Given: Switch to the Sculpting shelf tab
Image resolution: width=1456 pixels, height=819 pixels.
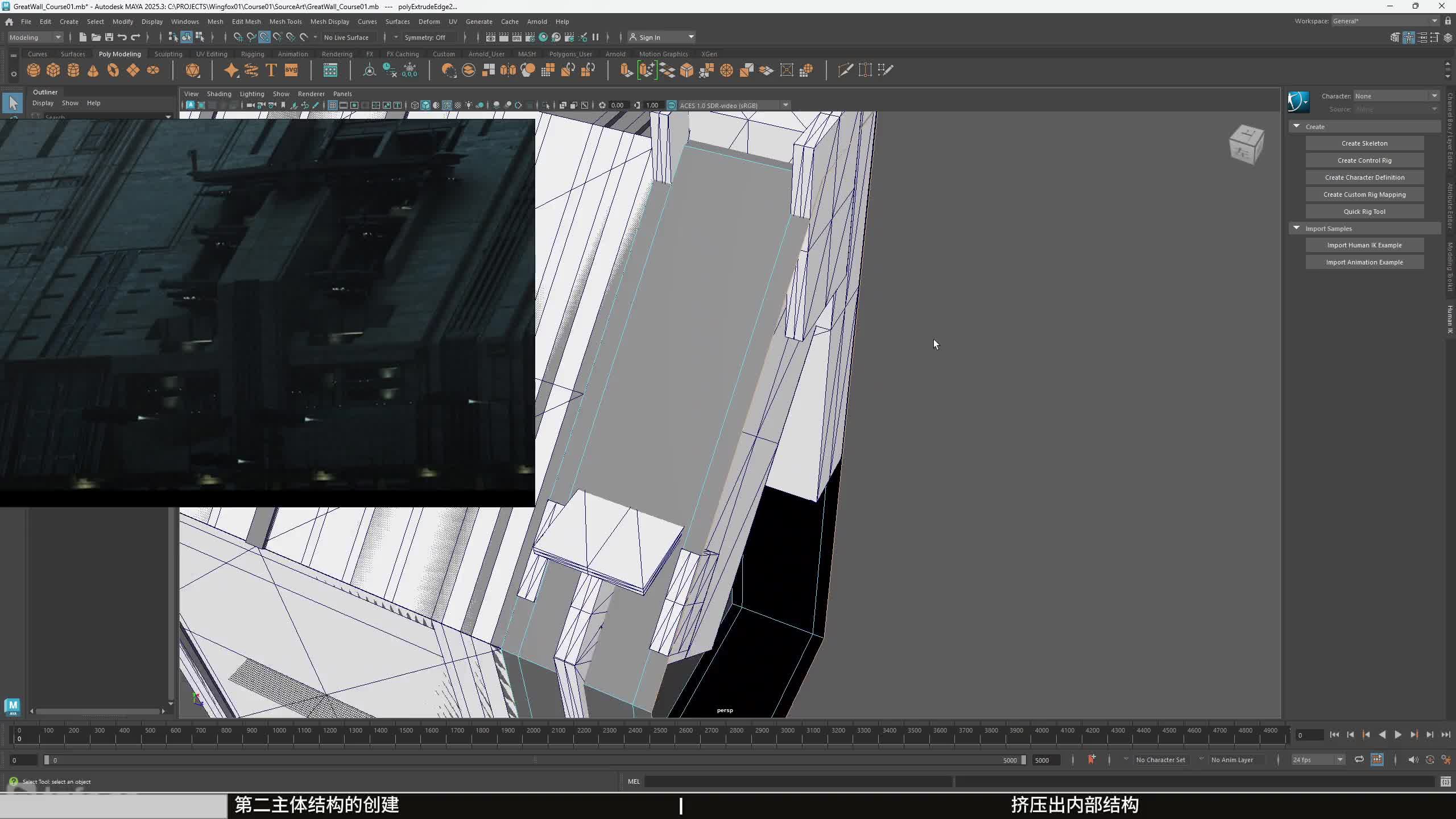Looking at the screenshot, I should tap(168, 54).
